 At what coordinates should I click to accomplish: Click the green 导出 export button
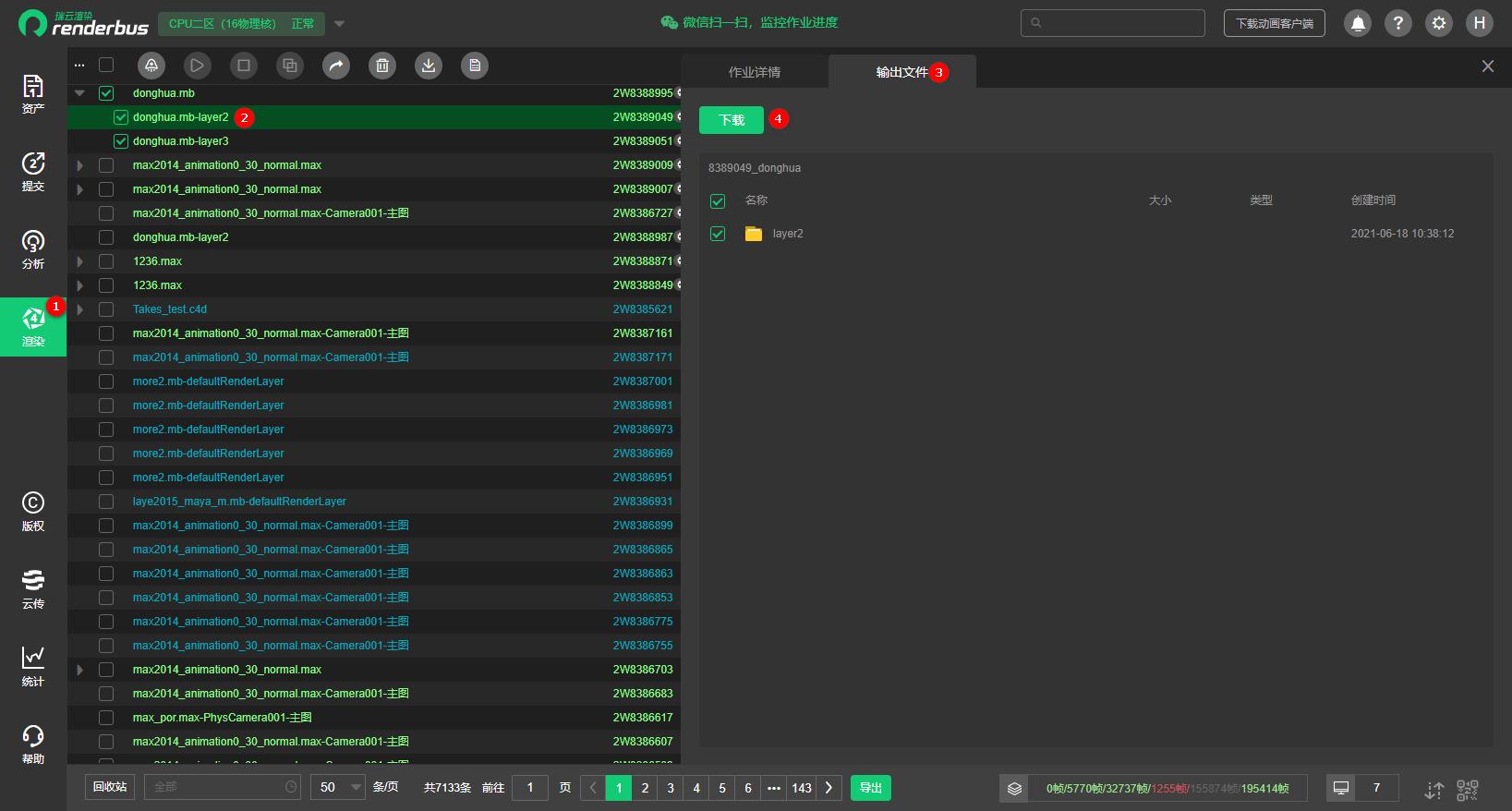(x=870, y=788)
